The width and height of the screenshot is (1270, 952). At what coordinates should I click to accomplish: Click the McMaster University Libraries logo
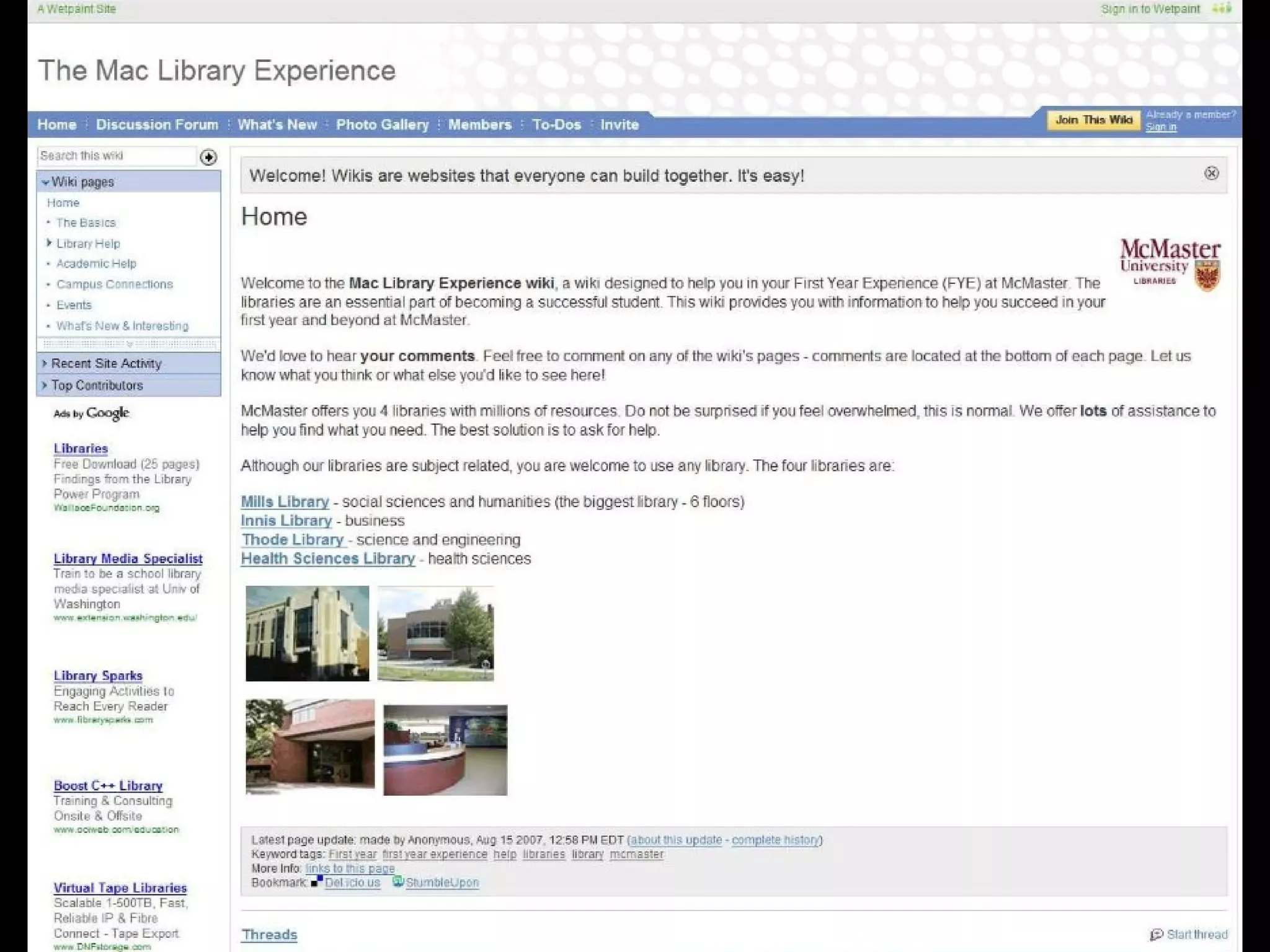pos(1170,265)
